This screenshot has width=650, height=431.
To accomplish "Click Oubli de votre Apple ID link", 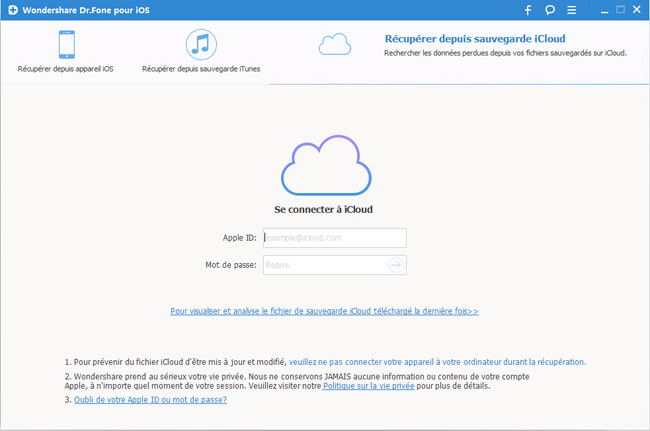I will (150, 400).
